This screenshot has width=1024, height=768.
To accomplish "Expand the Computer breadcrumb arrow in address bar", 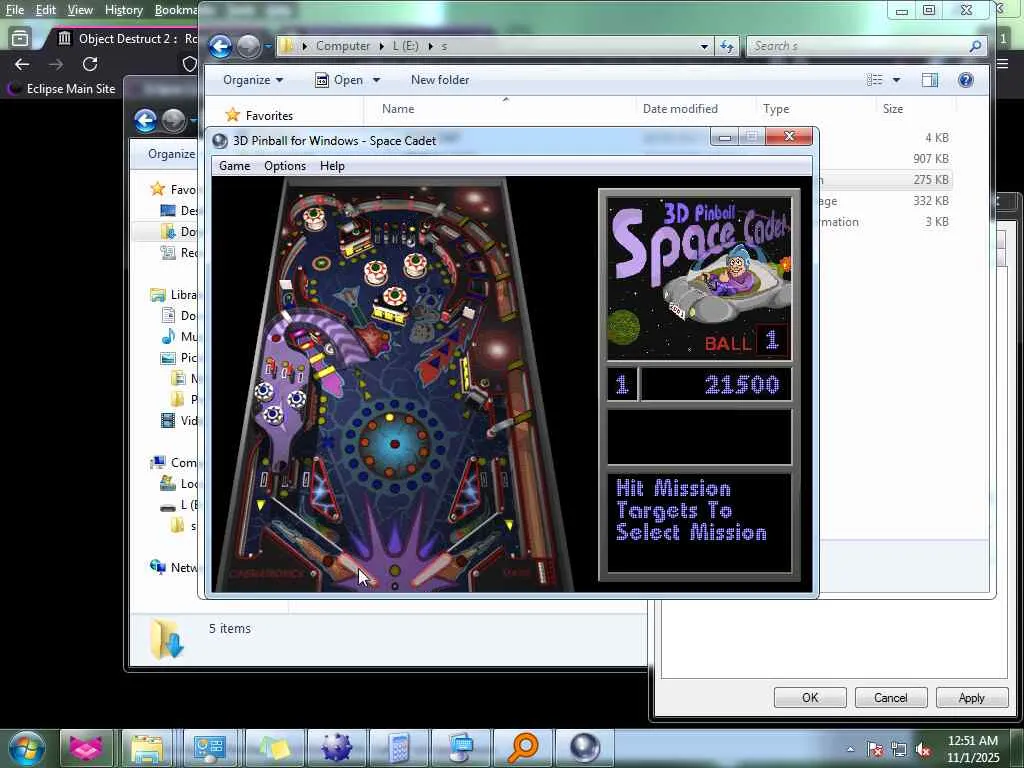I will (x=381, y=46).
